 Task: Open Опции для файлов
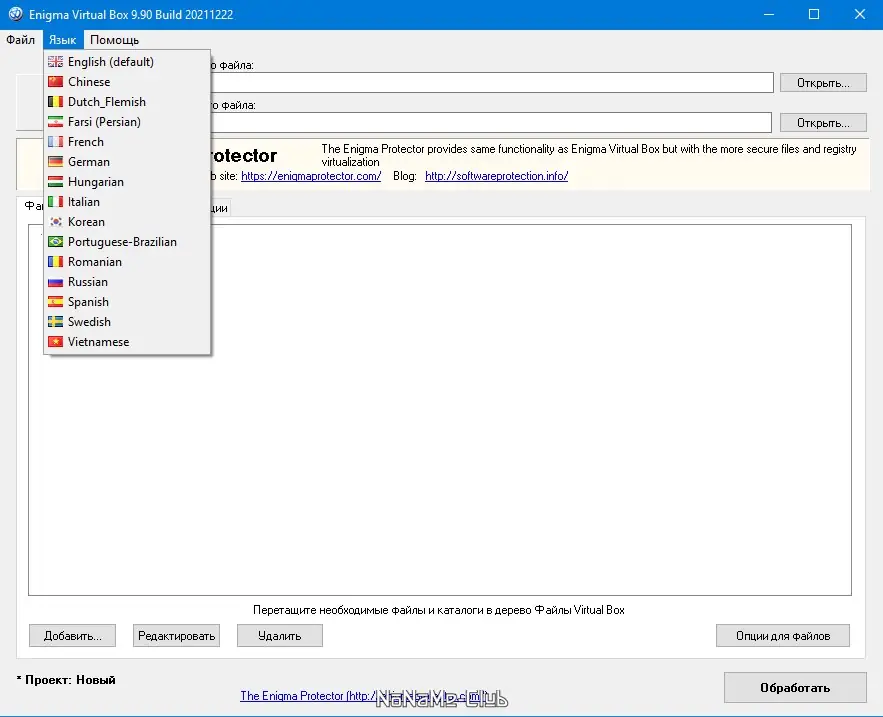click(x=783, y=636)
